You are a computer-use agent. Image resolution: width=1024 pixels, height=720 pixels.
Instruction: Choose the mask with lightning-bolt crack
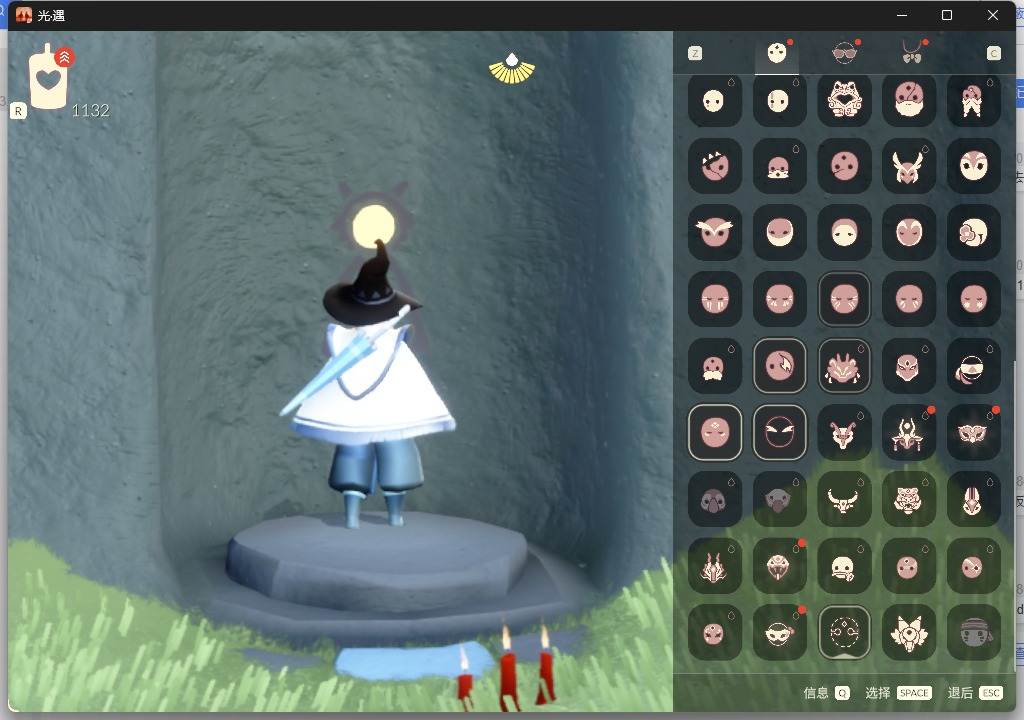coord(779,366)
